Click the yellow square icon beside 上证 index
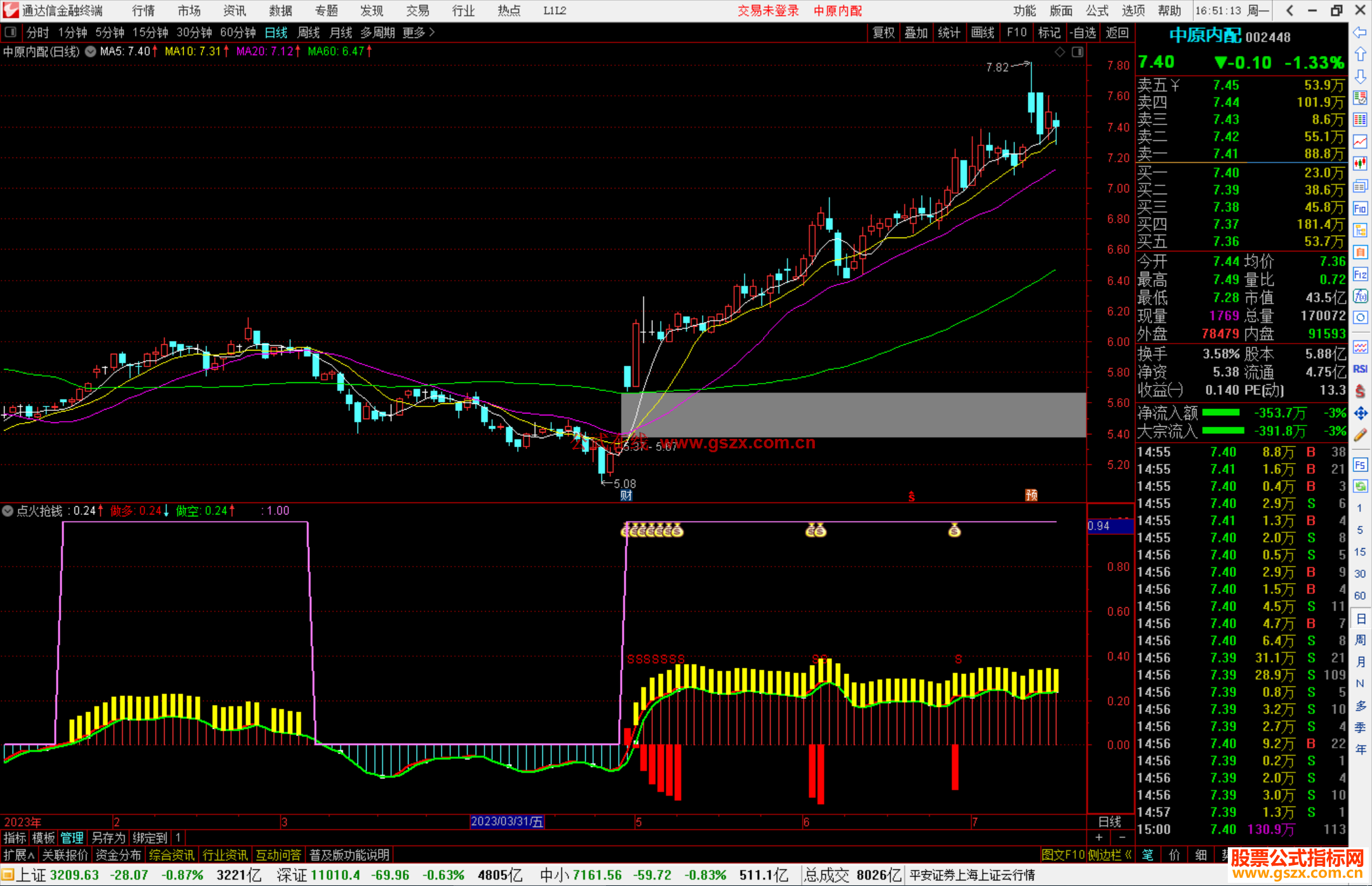 tap(8, 875)
